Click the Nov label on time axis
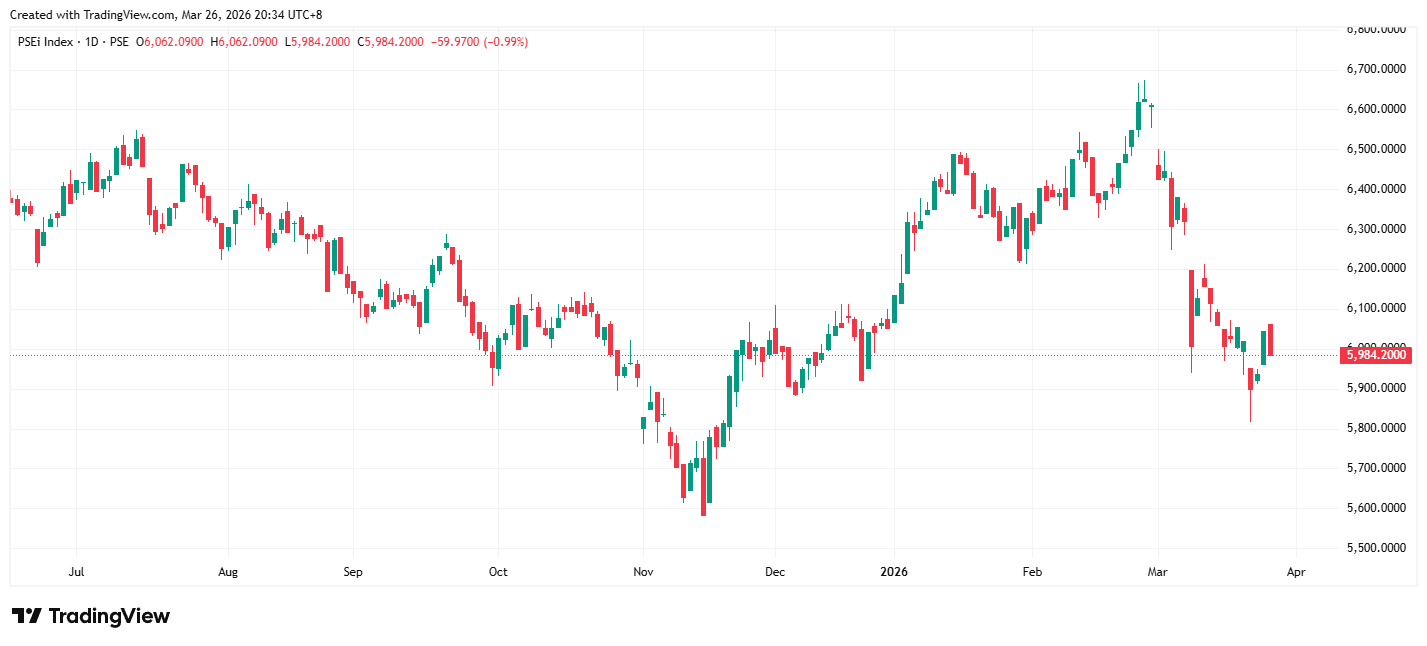This screenshot has height=646, width=1427. (x=643, y=572)
